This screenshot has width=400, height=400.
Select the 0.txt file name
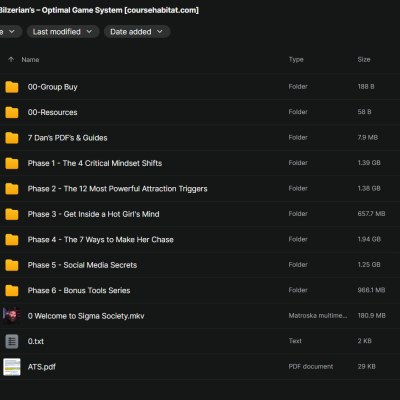[x=36, y=341]
